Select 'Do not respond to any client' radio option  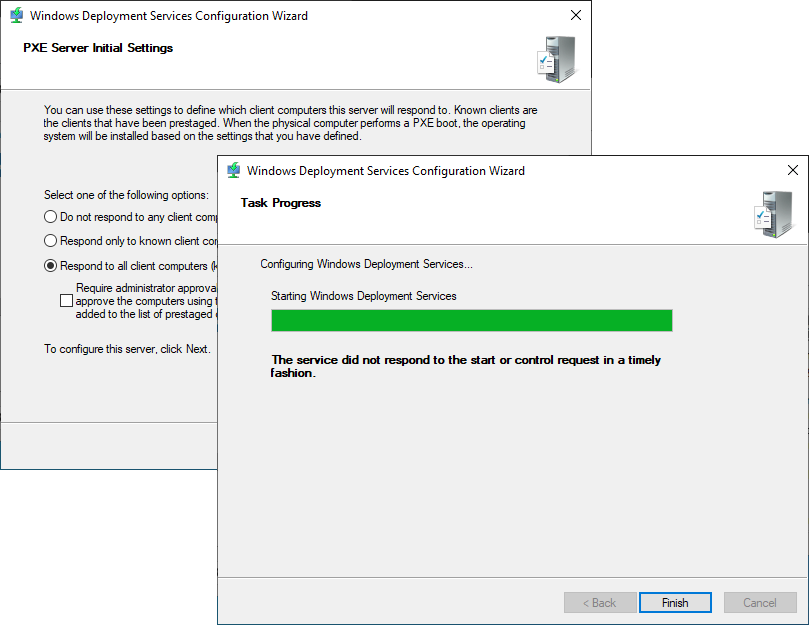point(50,217)
